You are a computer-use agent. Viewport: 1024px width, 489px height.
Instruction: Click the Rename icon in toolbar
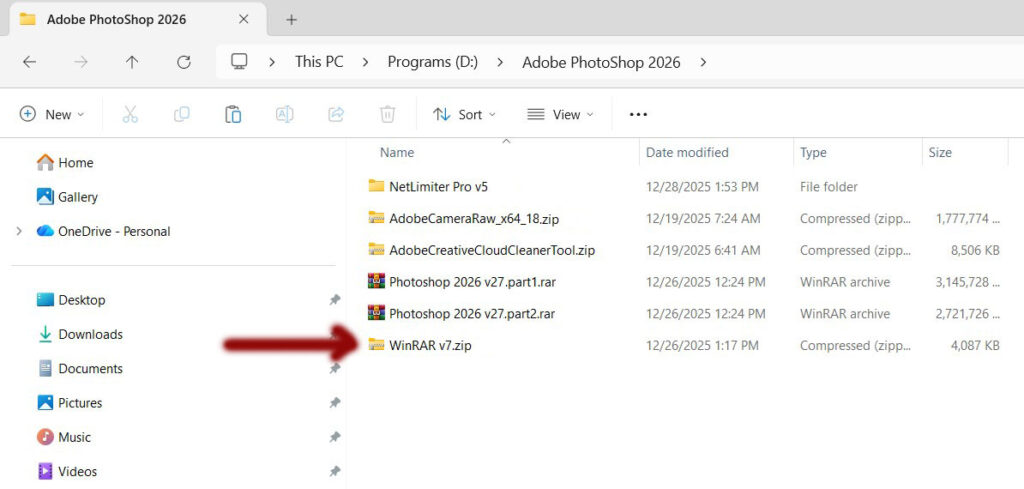point(284,115)
